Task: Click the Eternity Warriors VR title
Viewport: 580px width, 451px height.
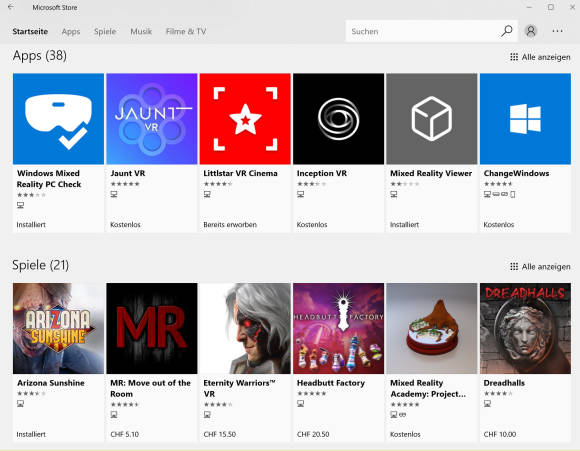Action: click(x=239, y=388)
